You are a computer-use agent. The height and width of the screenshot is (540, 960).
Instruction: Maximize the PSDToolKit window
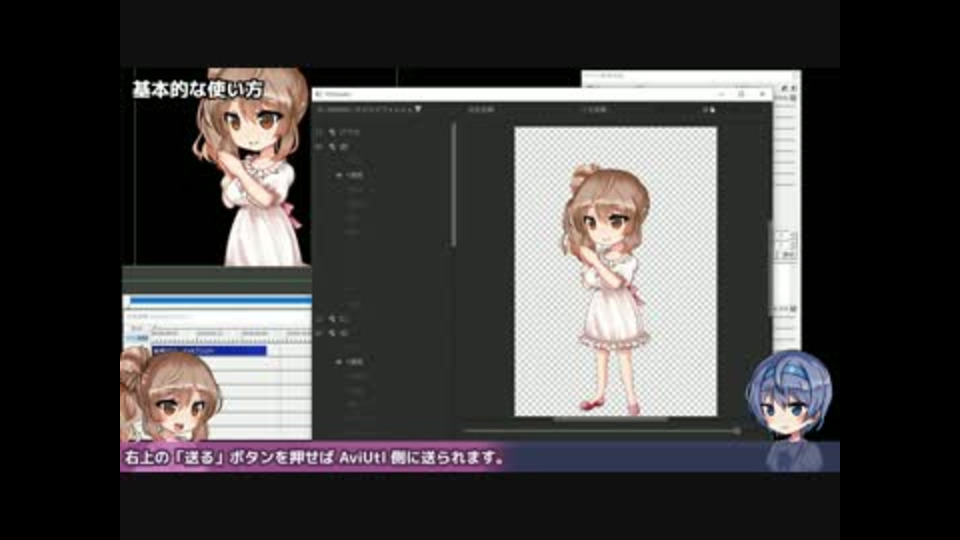pos(741,94)
